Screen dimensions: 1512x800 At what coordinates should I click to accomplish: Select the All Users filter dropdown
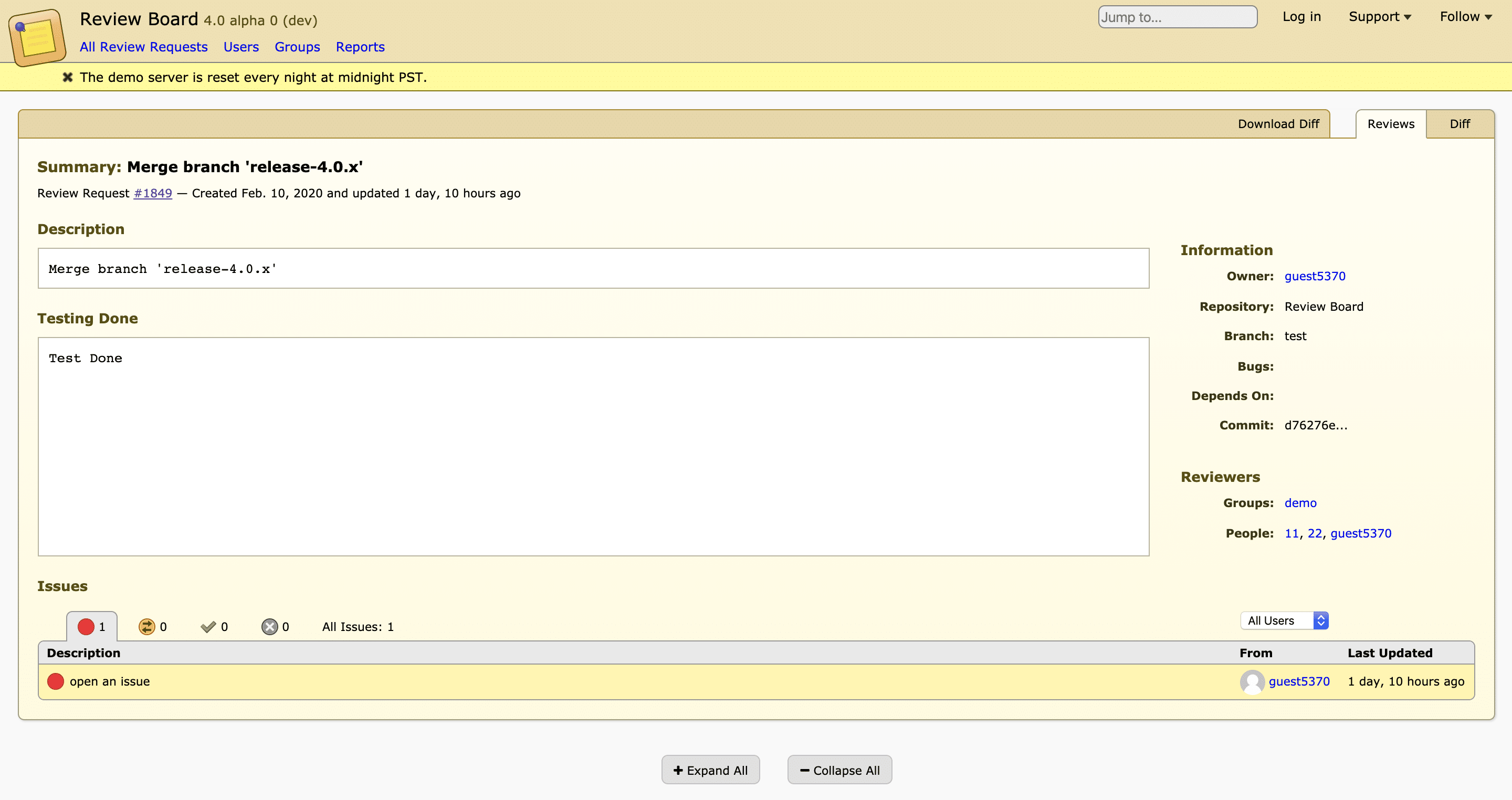coord(1283,620)
